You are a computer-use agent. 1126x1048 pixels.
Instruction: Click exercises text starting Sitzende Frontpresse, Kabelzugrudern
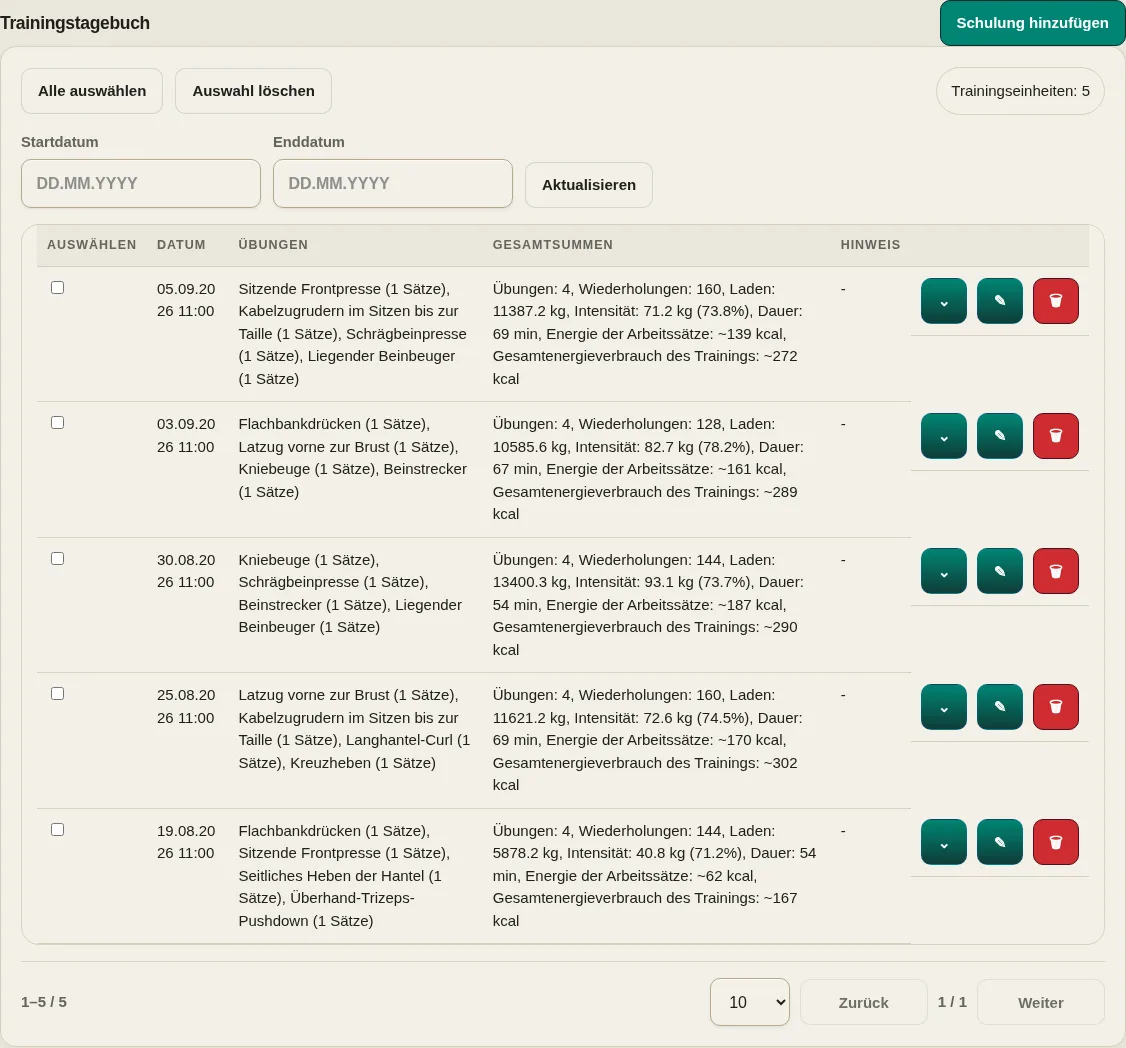[353, 334]
